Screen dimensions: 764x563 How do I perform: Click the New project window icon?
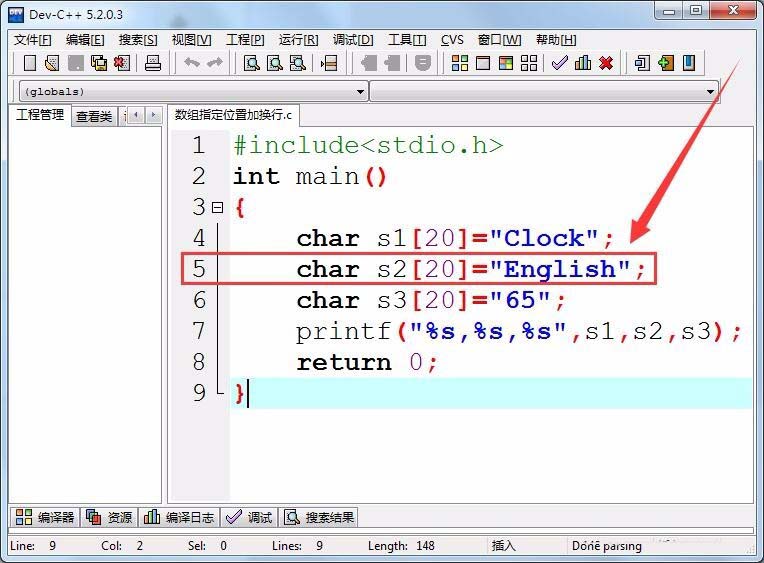(x=642, y=63)
